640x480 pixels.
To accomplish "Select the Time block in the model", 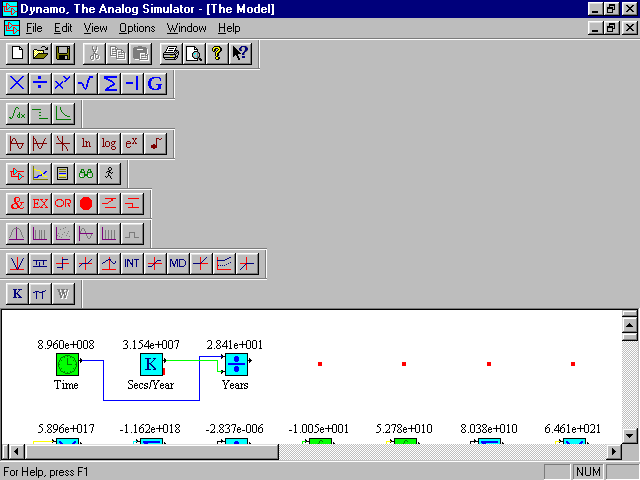I will [66, 364].
